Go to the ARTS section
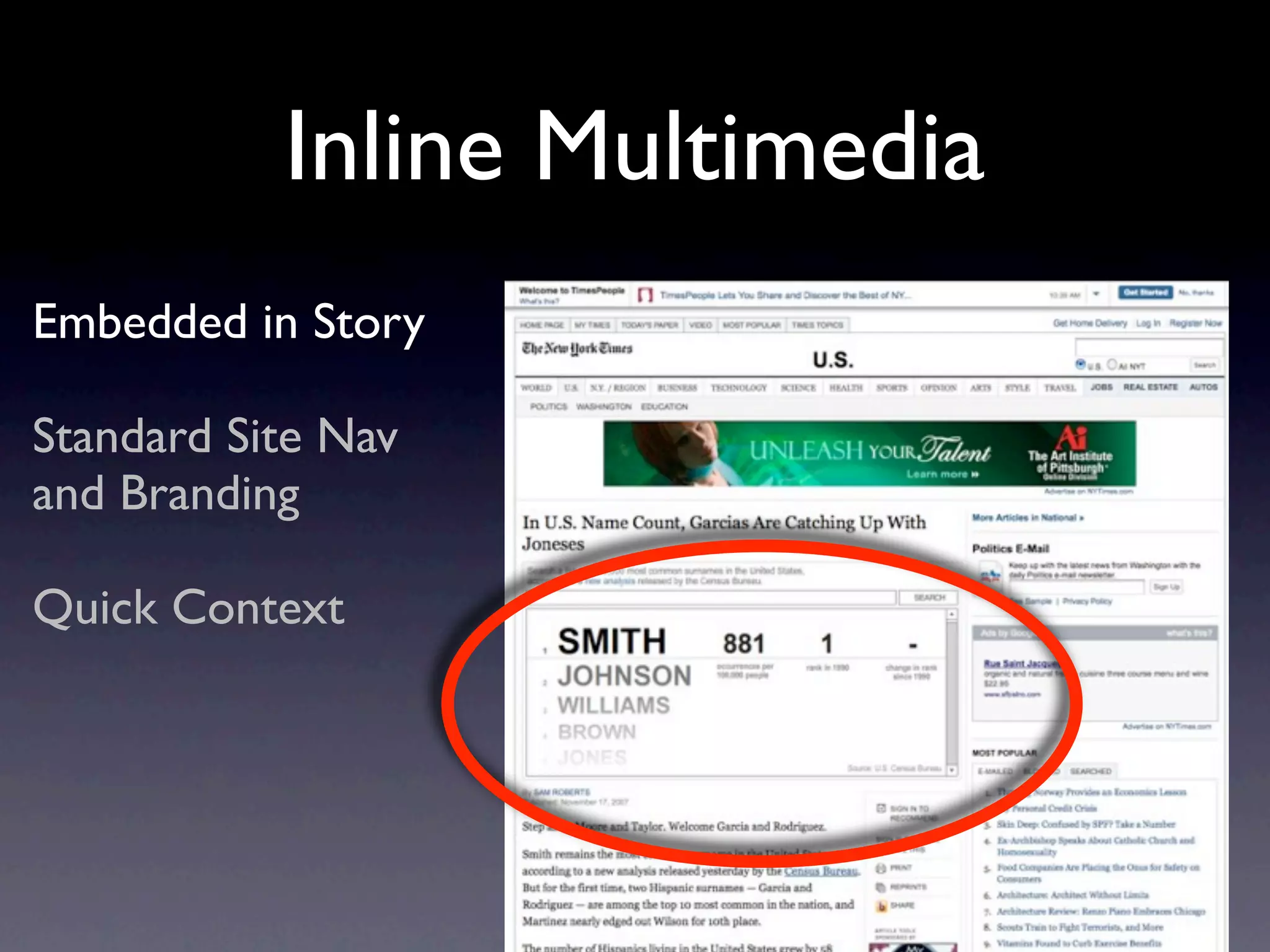This screenshot has width=1270, height=952. (980, 388)
